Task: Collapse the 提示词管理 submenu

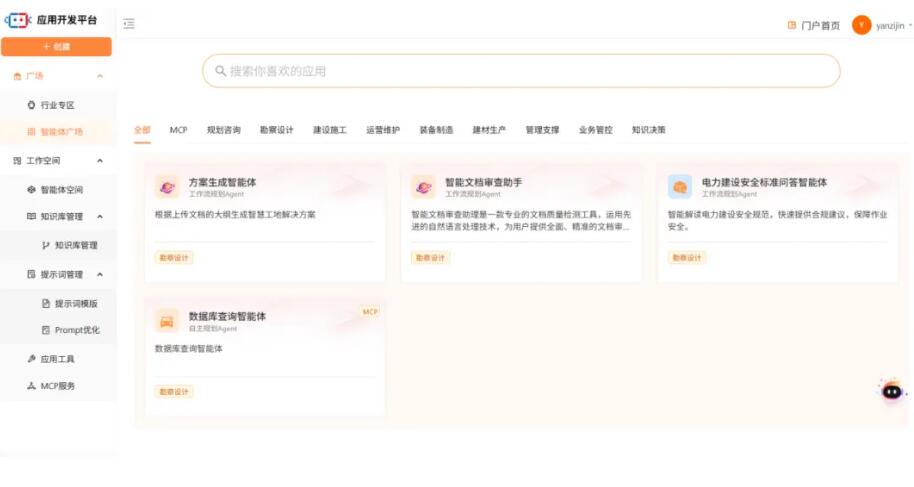Action: [100, 274]
